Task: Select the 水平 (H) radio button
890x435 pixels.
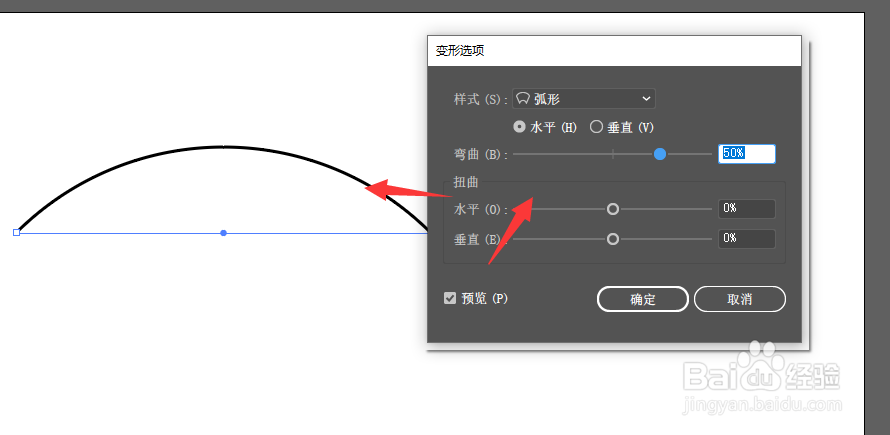Action: pos(519,127)
